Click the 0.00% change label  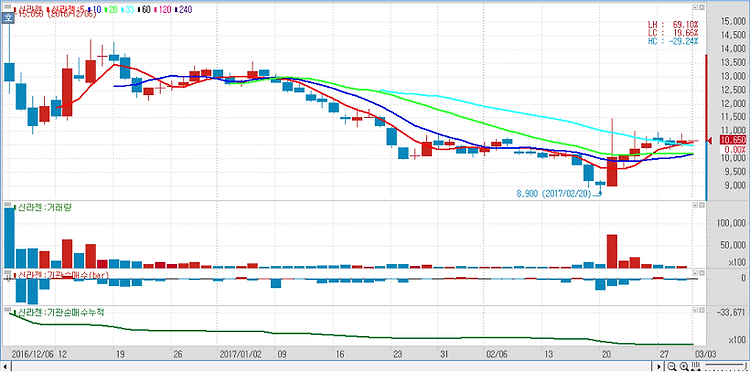736,149
